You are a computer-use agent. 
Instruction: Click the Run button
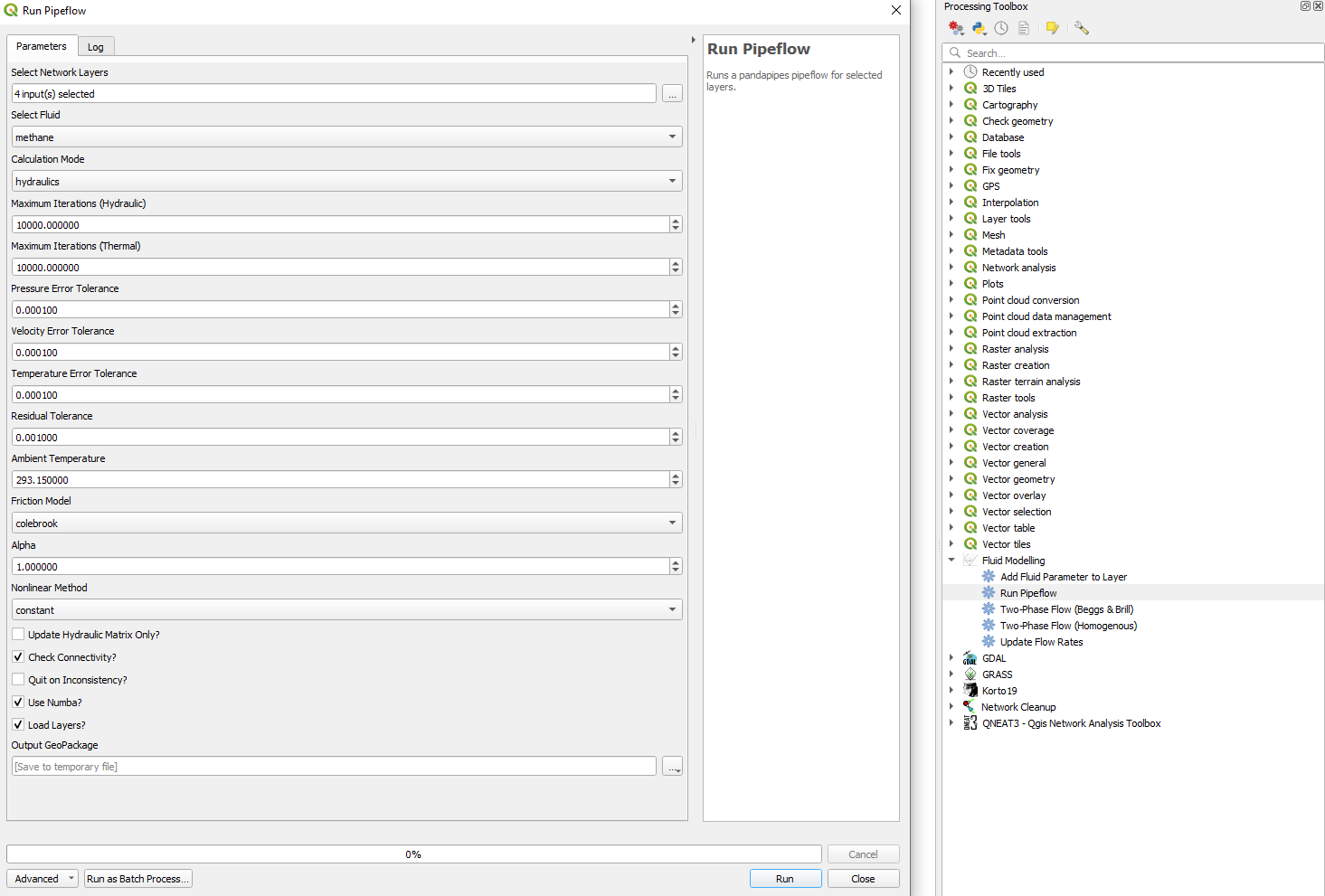[785, 879]
